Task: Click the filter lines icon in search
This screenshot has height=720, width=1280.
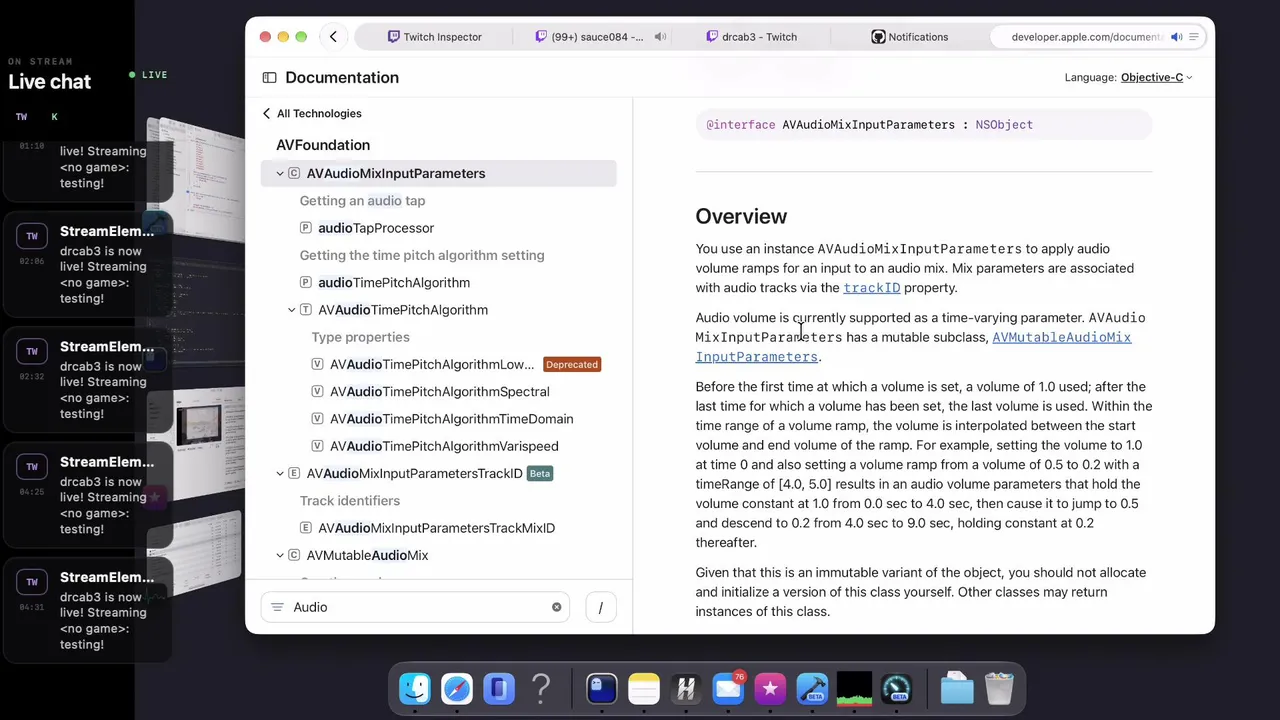Action: click(277, 607)
